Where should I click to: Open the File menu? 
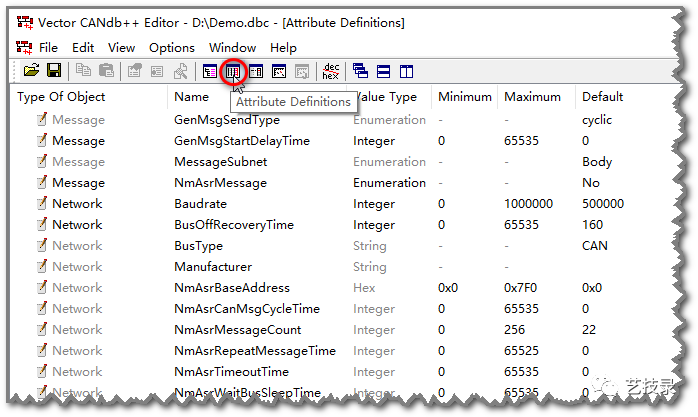coord(48,48)
